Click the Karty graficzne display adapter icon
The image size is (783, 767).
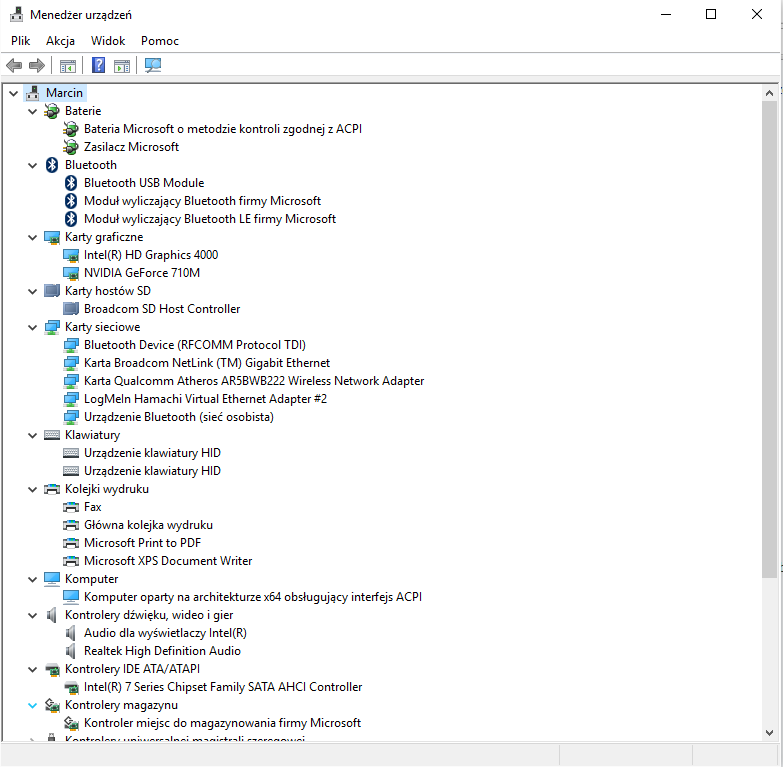tap(52, 237)
